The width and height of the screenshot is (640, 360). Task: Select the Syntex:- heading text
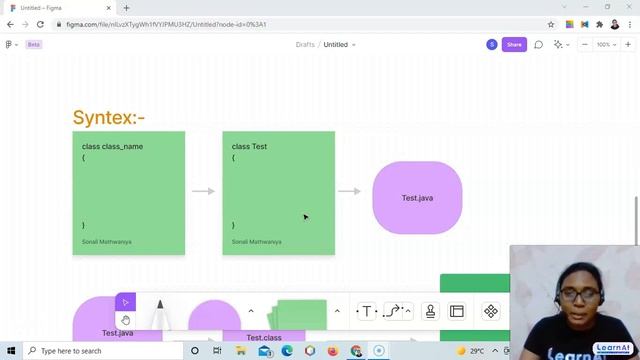pos(109,118)
